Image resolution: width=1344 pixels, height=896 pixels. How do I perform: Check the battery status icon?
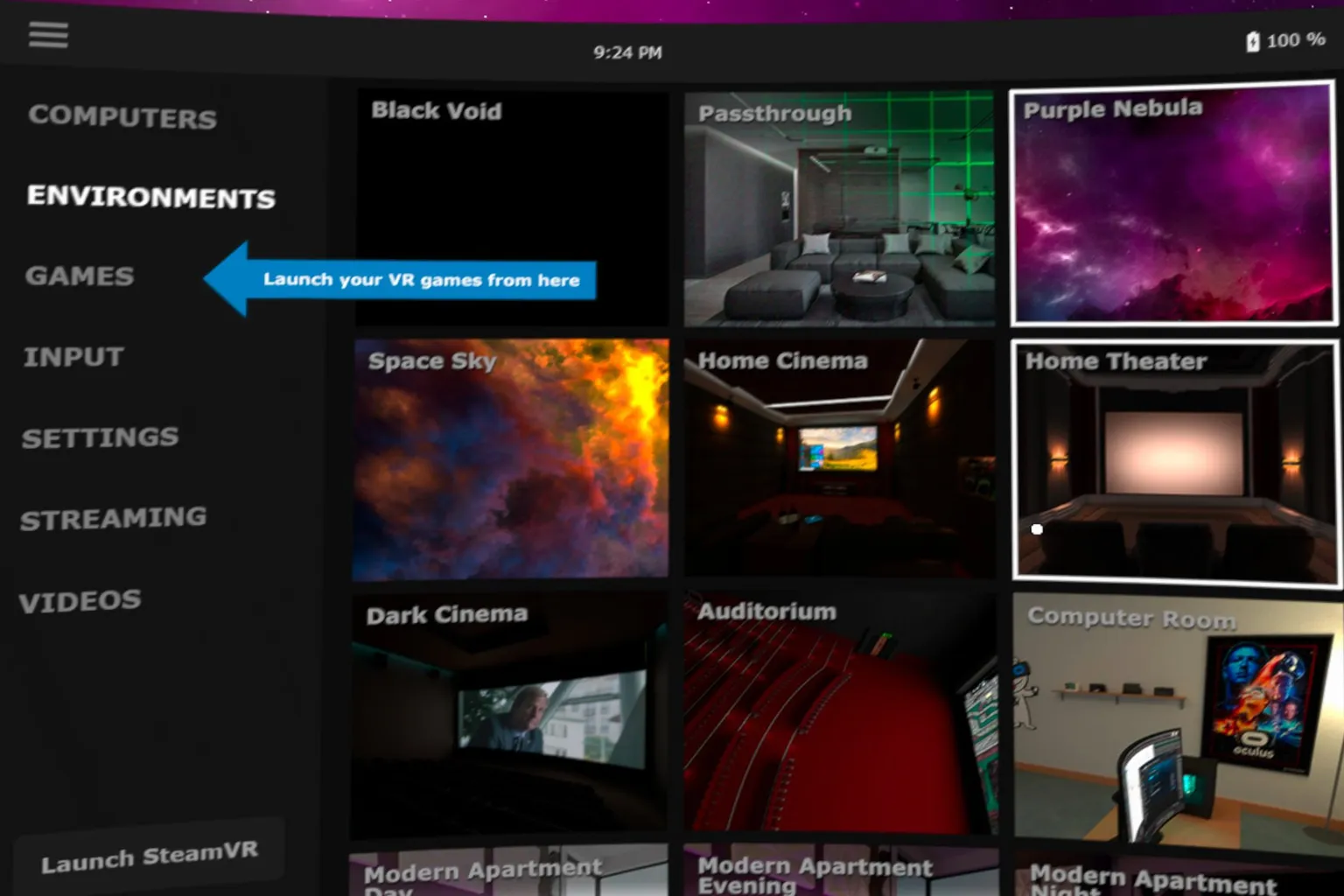pos(1252,41)
